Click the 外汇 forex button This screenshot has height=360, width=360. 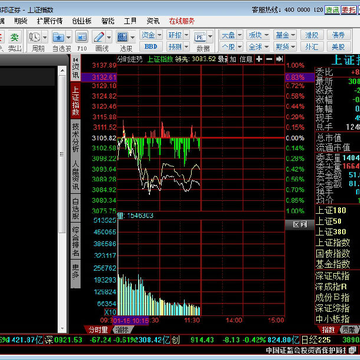coord(312,46)
